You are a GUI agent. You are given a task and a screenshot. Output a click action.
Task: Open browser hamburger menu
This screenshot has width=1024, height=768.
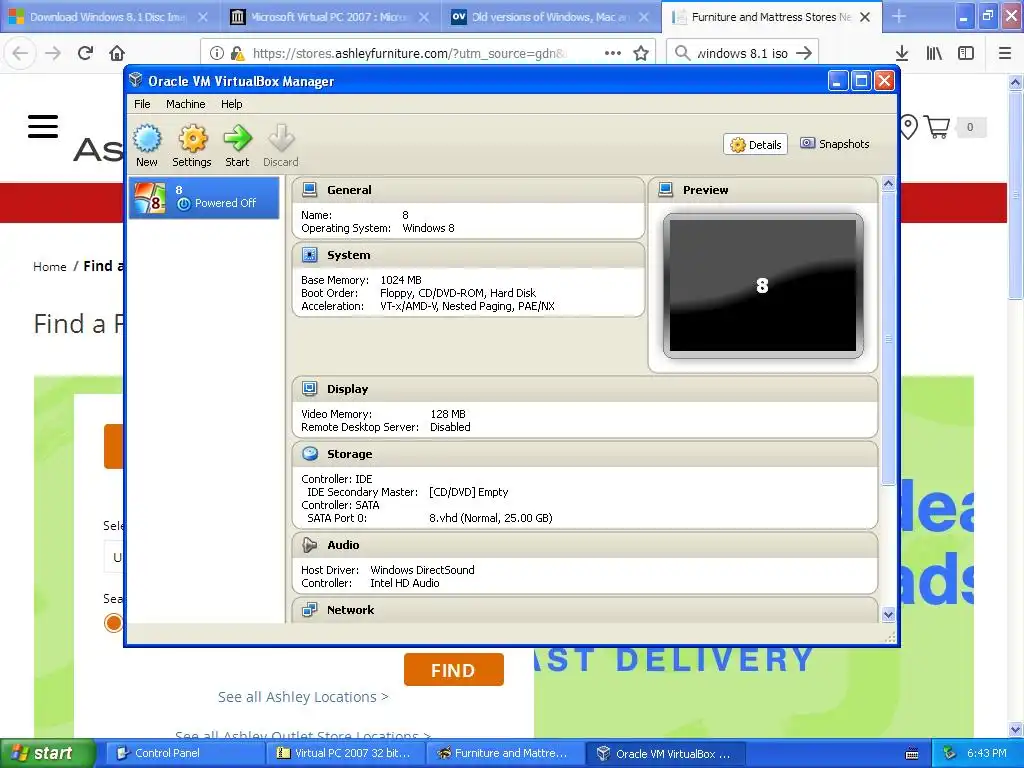point(1005,53)
